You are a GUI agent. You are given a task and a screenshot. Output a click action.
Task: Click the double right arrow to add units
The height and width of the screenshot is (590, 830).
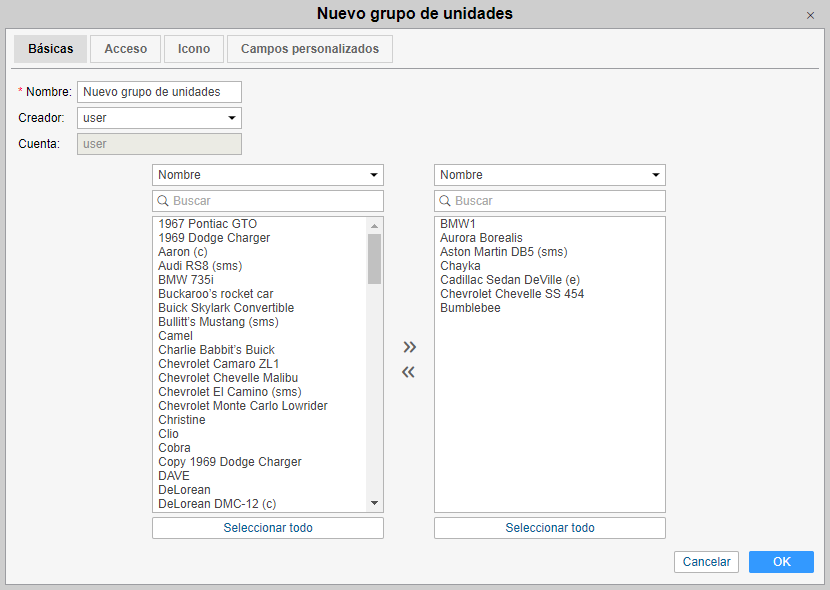pos(408,347)
